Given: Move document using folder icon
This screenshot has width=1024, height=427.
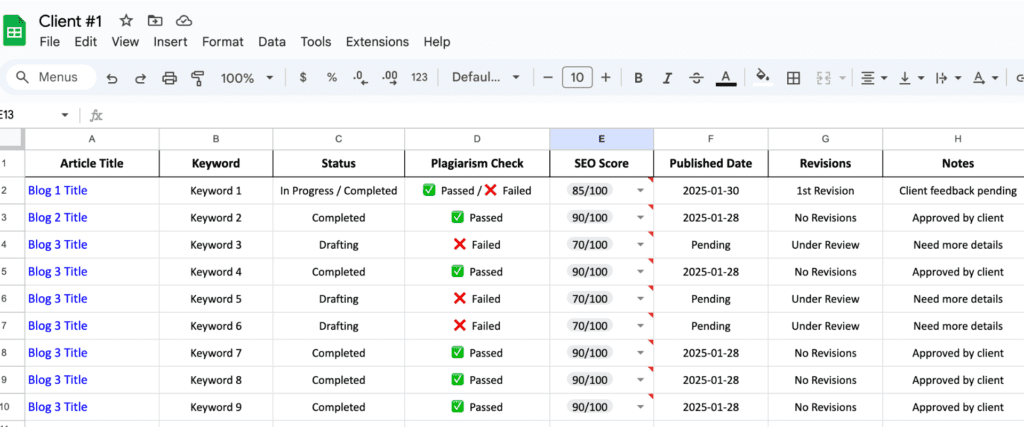Looking at the screenshot, I should (155, 21).
